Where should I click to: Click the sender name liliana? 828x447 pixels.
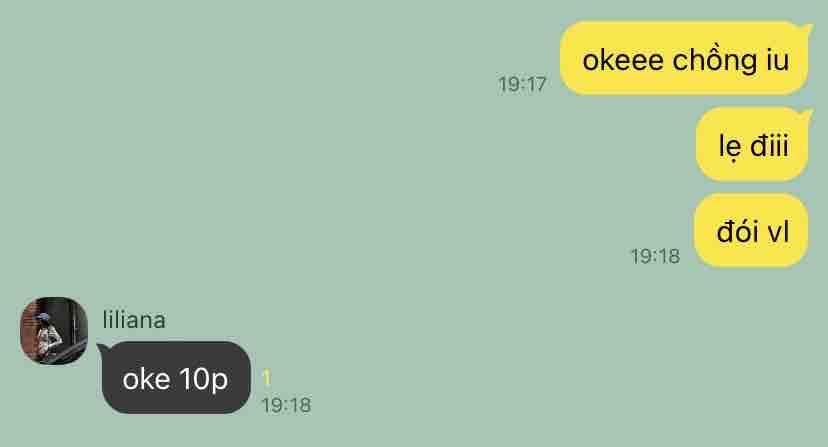pyautogui.click(x=134, y=320)
